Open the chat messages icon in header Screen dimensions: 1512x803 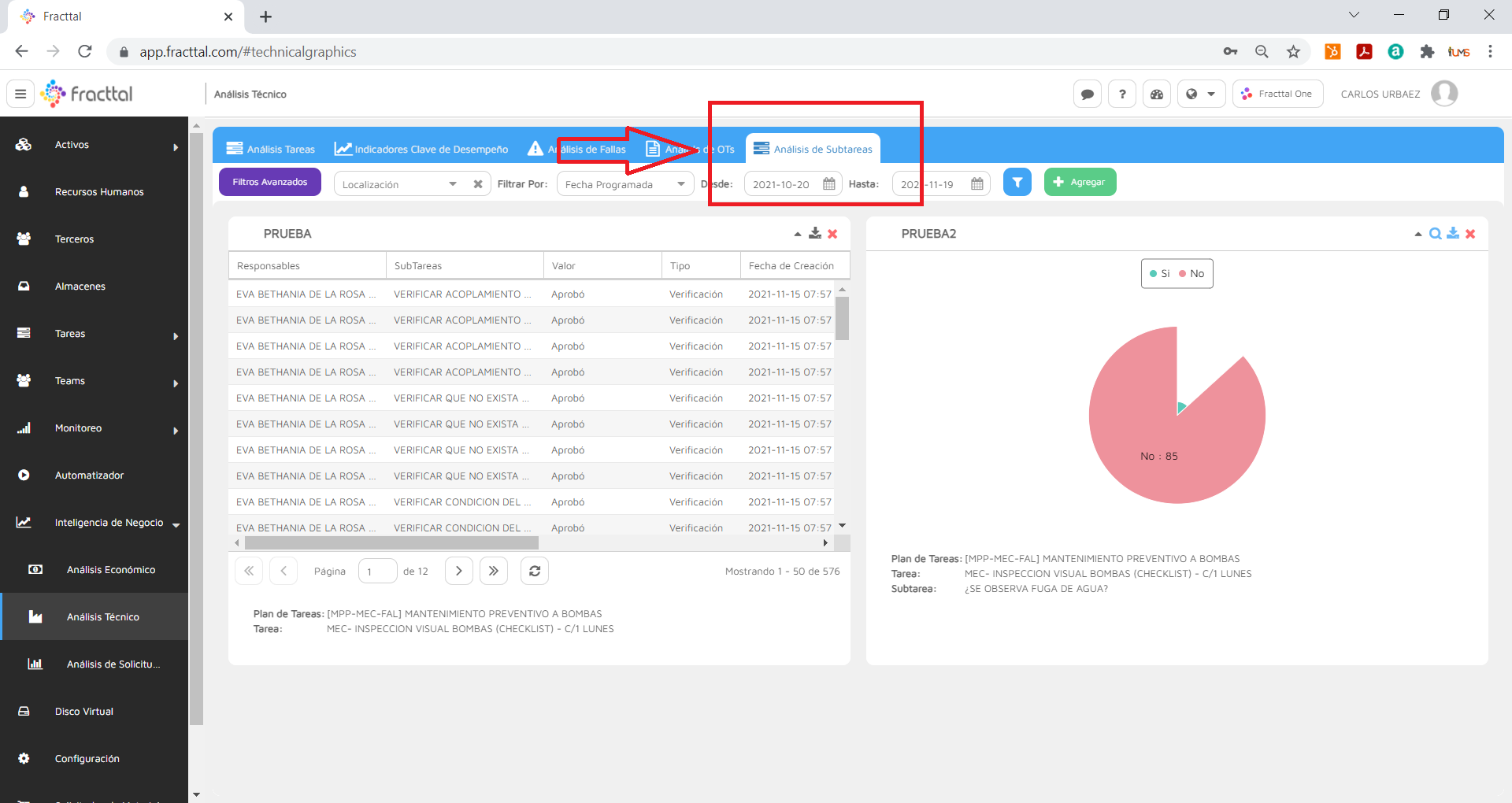coord(1087,94)
